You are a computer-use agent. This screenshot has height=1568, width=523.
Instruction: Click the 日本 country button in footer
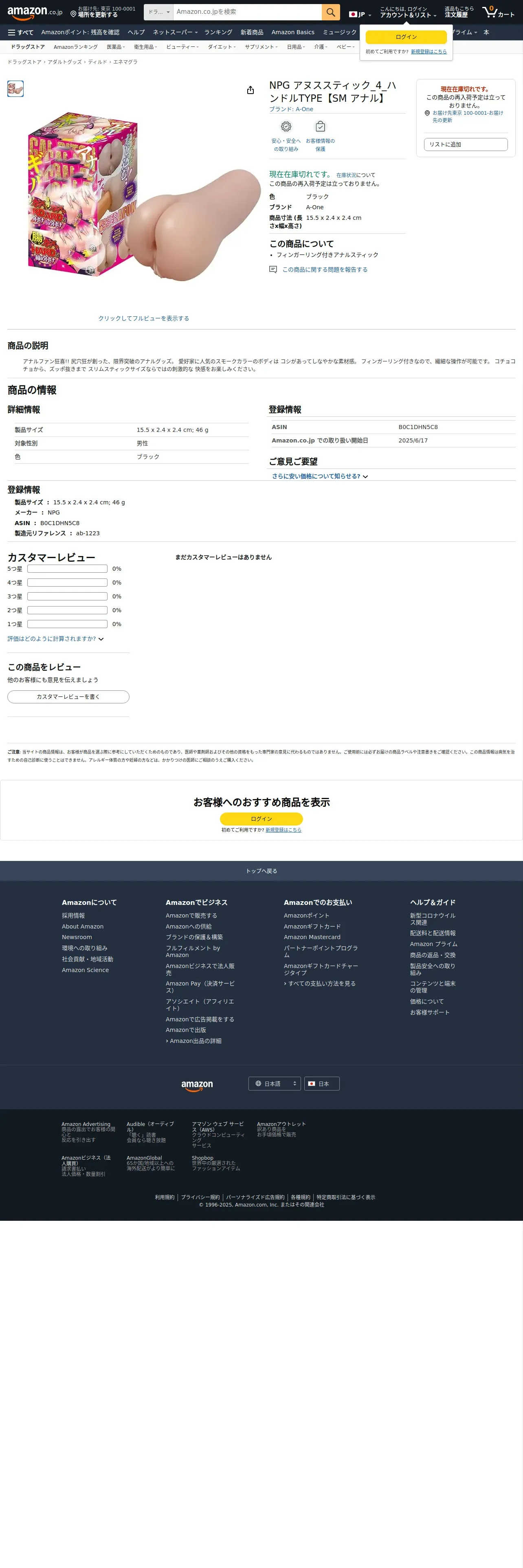point(321,1084)
